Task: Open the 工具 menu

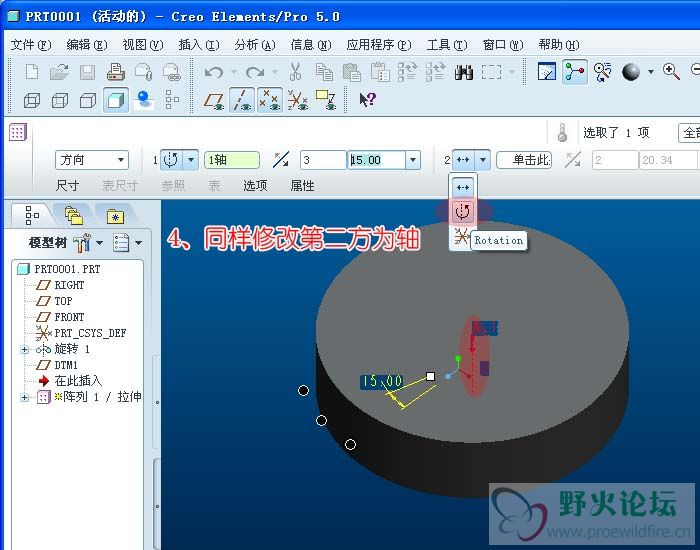Action: coord(447,45)
